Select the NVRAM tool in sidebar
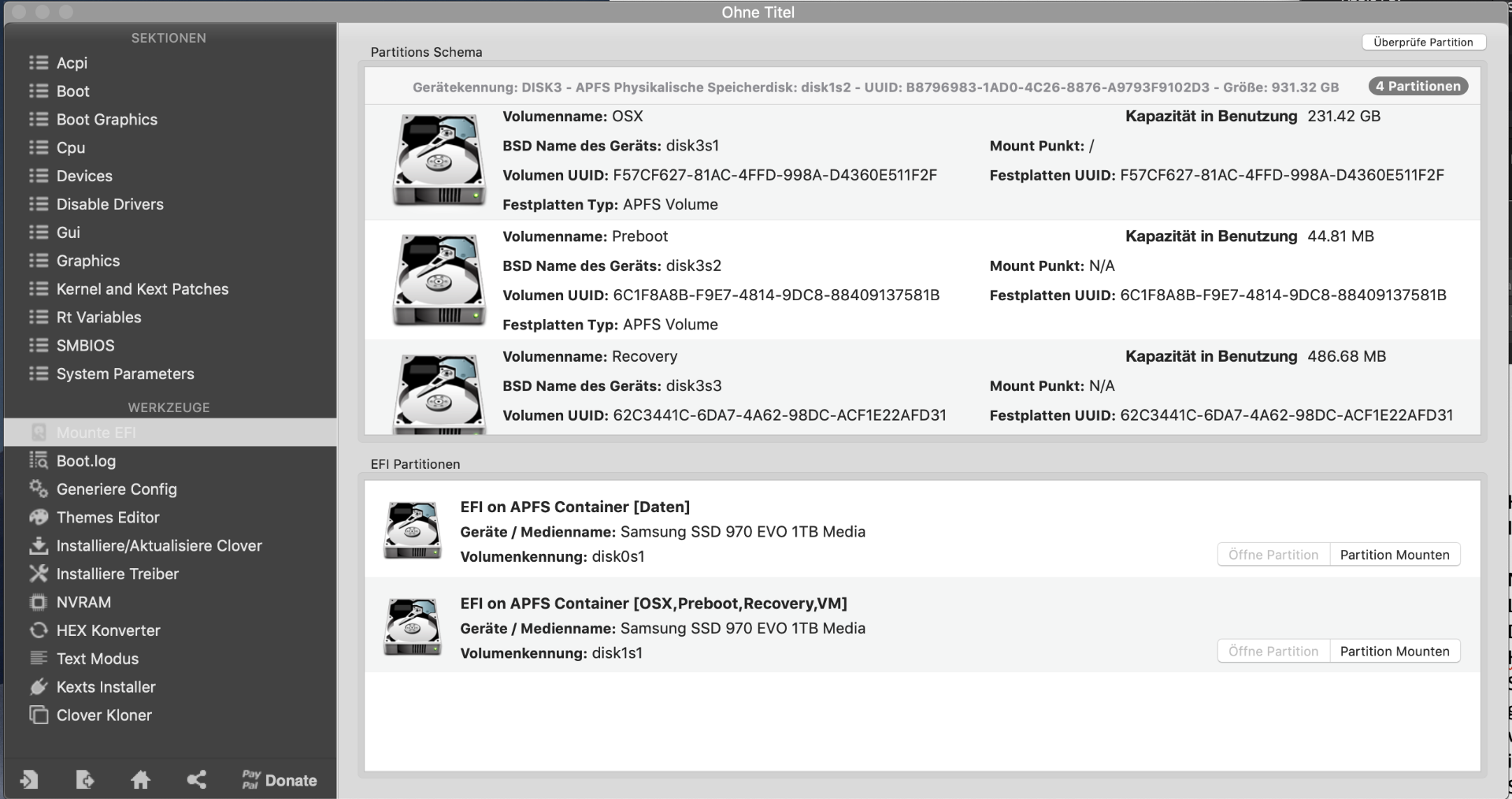This screenshot has height=799, width=1512. coord(83,603)
